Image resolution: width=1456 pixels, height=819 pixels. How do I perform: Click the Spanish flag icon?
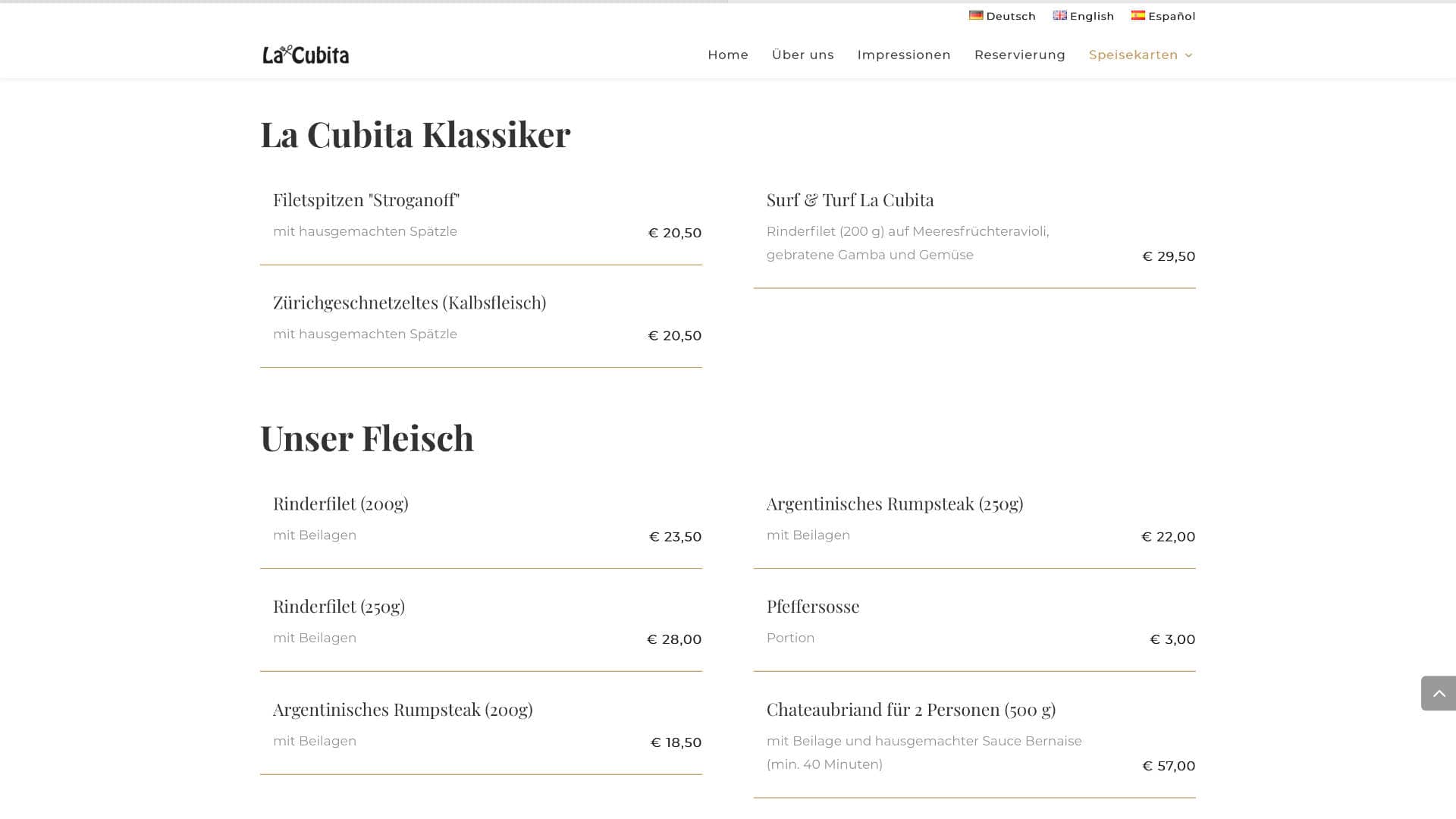coord(1138,15)
